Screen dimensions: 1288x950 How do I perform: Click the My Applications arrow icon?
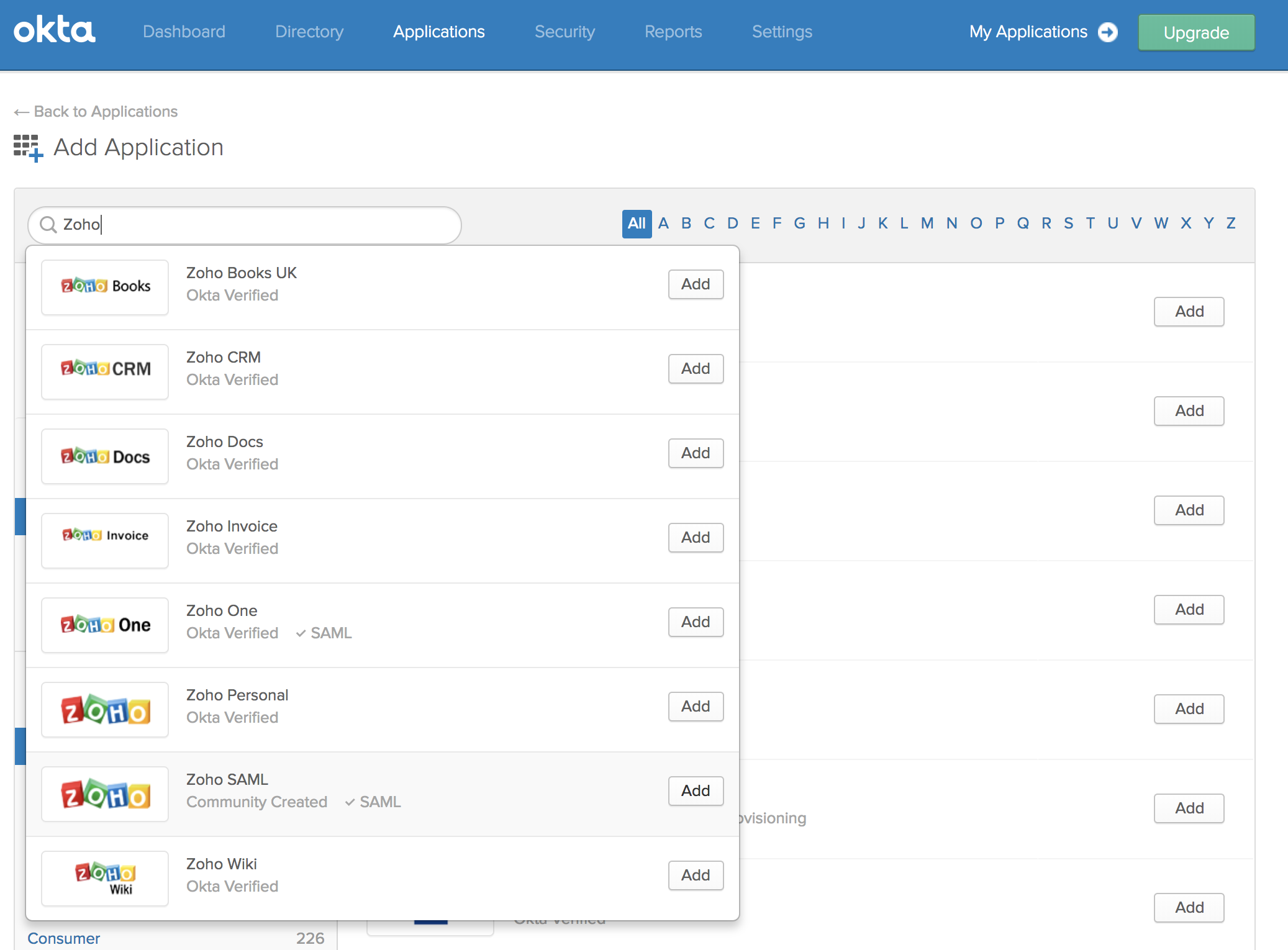1107,32
